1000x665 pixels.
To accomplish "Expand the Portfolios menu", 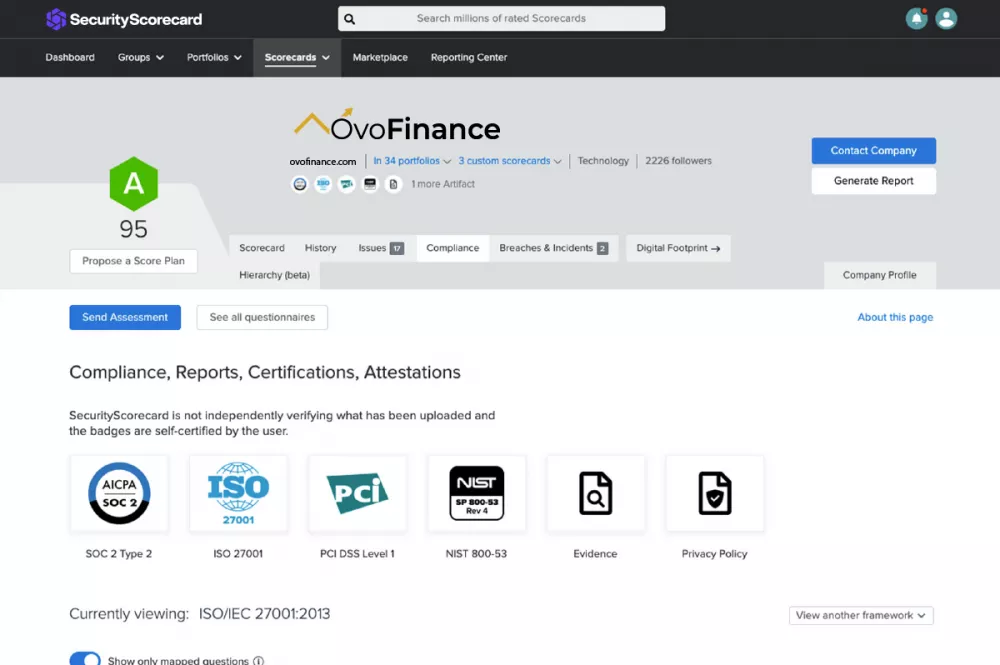I will [x=214, y=57].
